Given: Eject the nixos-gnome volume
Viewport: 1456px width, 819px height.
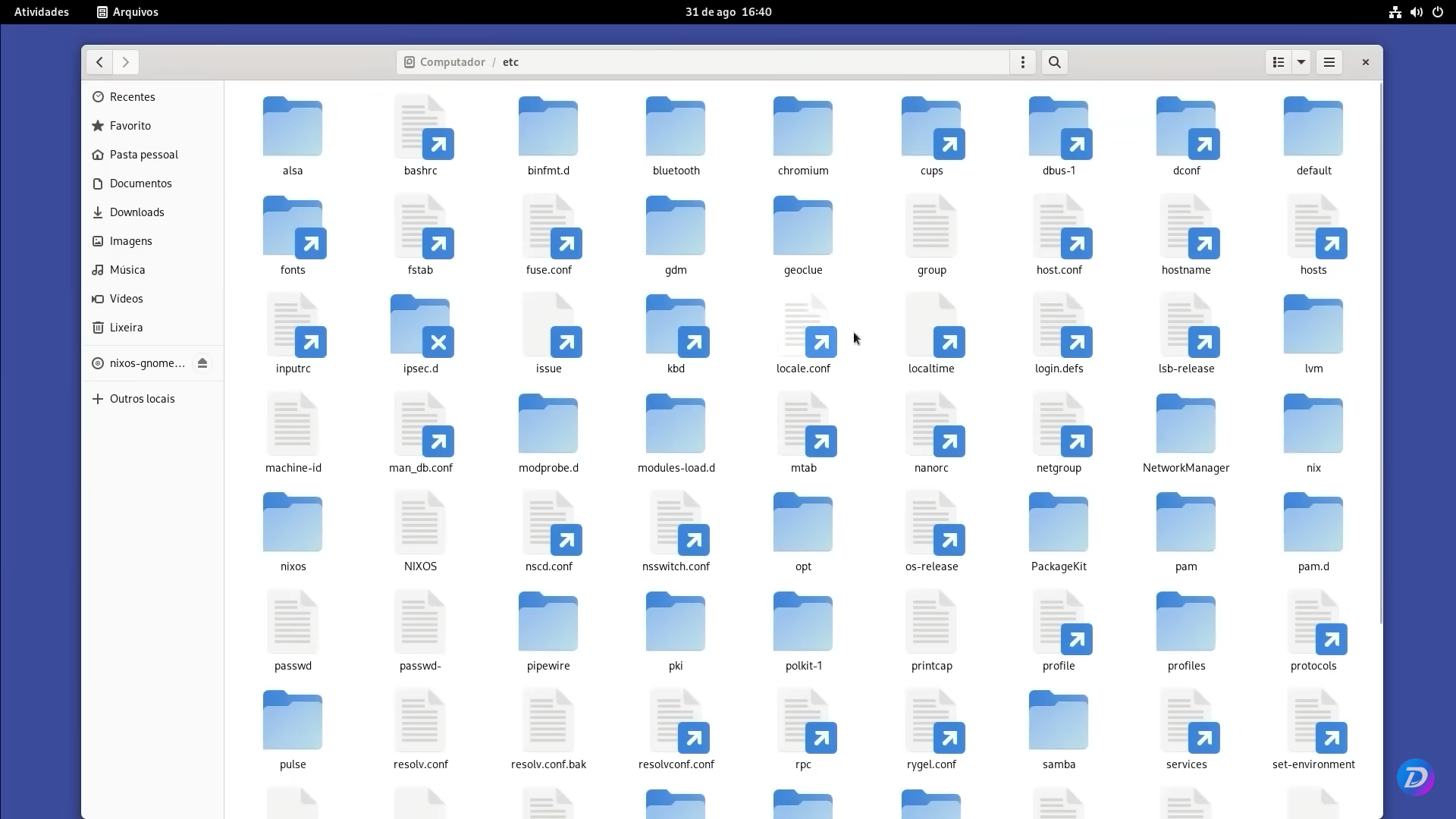Looking at the screenshot, I should (202, 362).
